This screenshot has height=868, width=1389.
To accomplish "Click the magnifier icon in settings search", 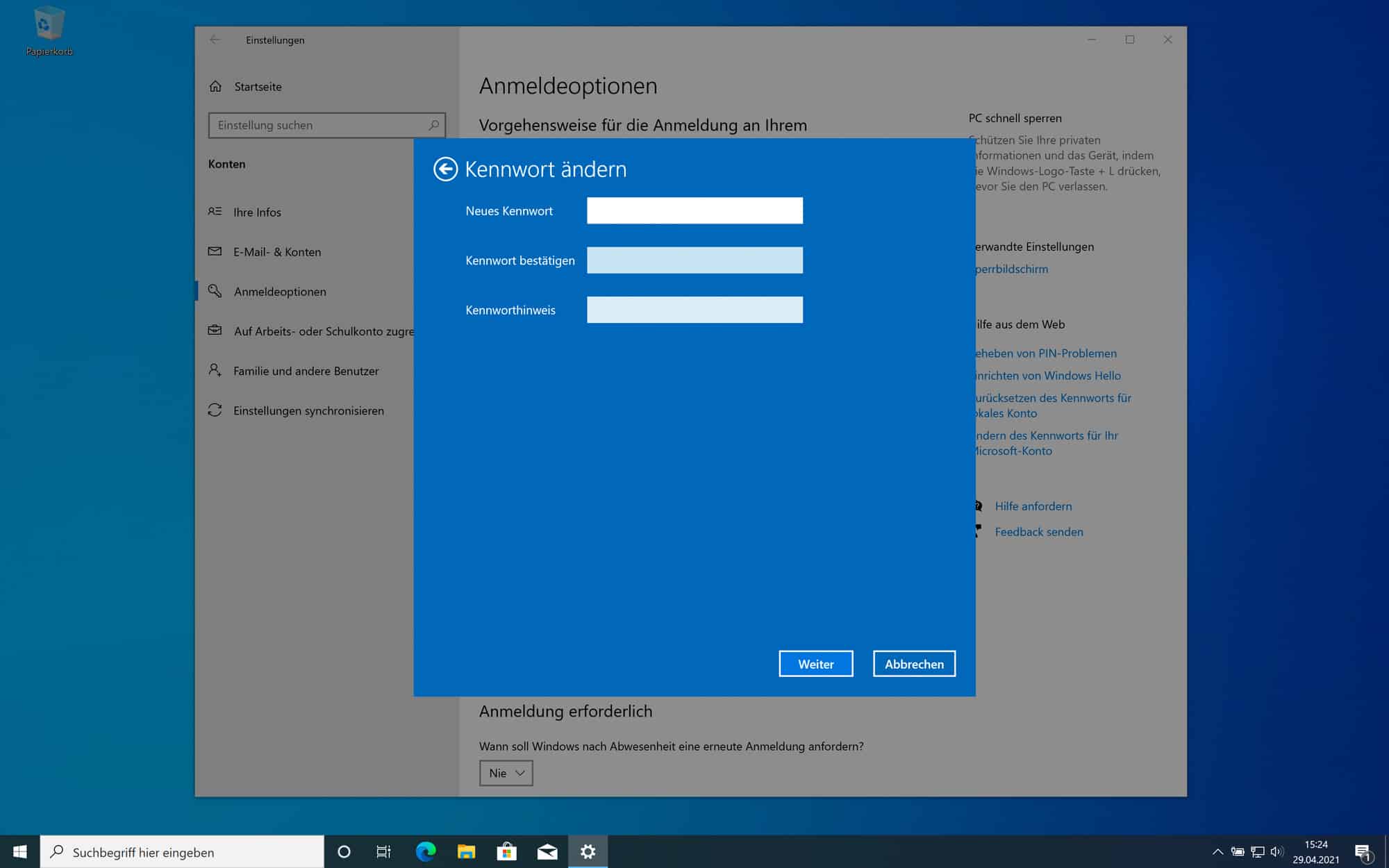I will click(434, 125).
